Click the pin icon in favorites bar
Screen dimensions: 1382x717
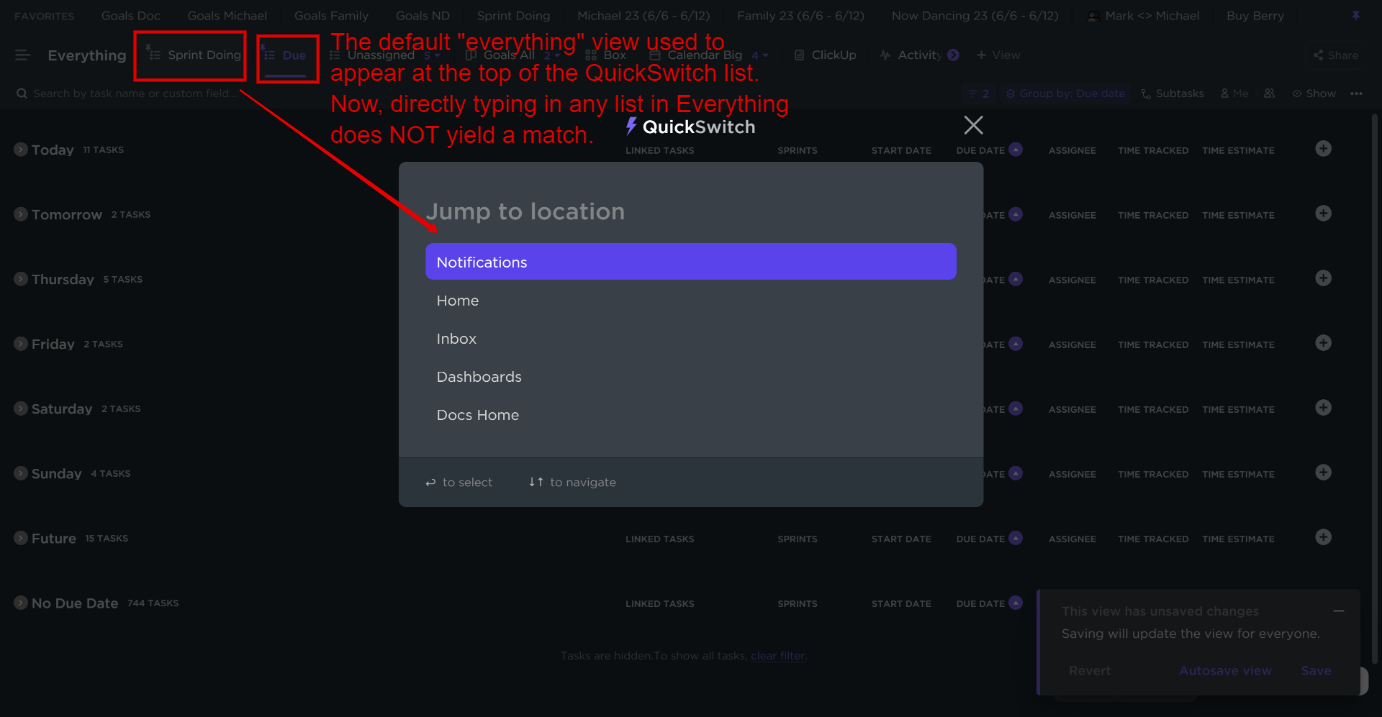point(1356,16)
